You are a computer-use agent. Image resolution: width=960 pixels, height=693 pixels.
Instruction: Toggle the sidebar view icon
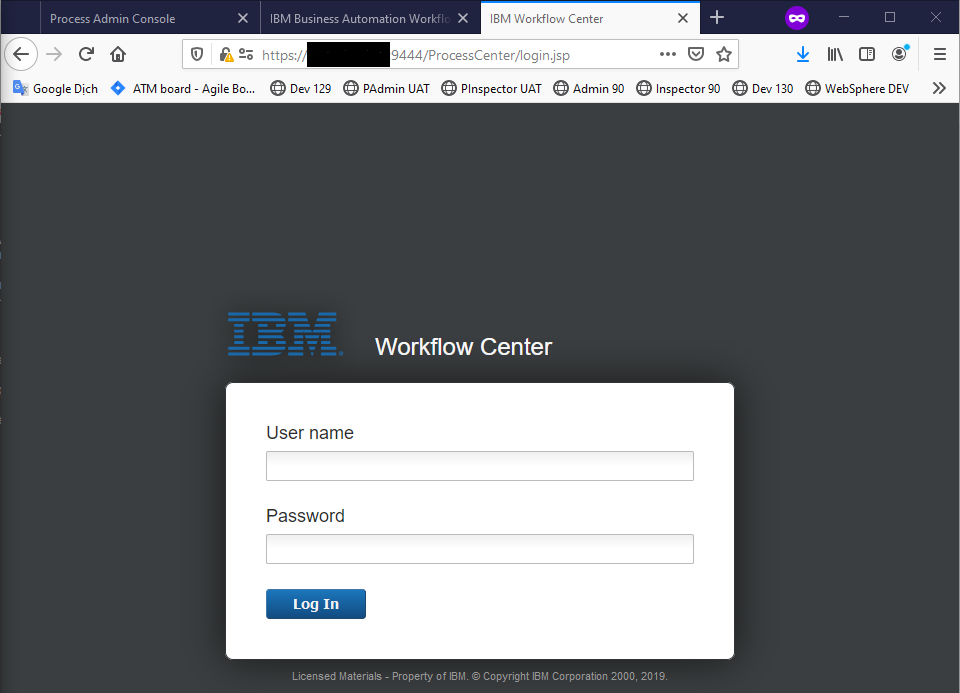point(867,54)
